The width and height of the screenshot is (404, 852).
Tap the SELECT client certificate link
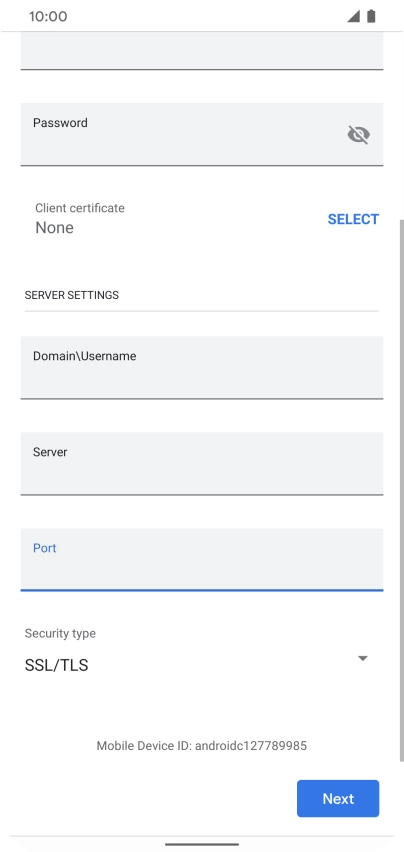pyautogui.click(x=353, y=219)
